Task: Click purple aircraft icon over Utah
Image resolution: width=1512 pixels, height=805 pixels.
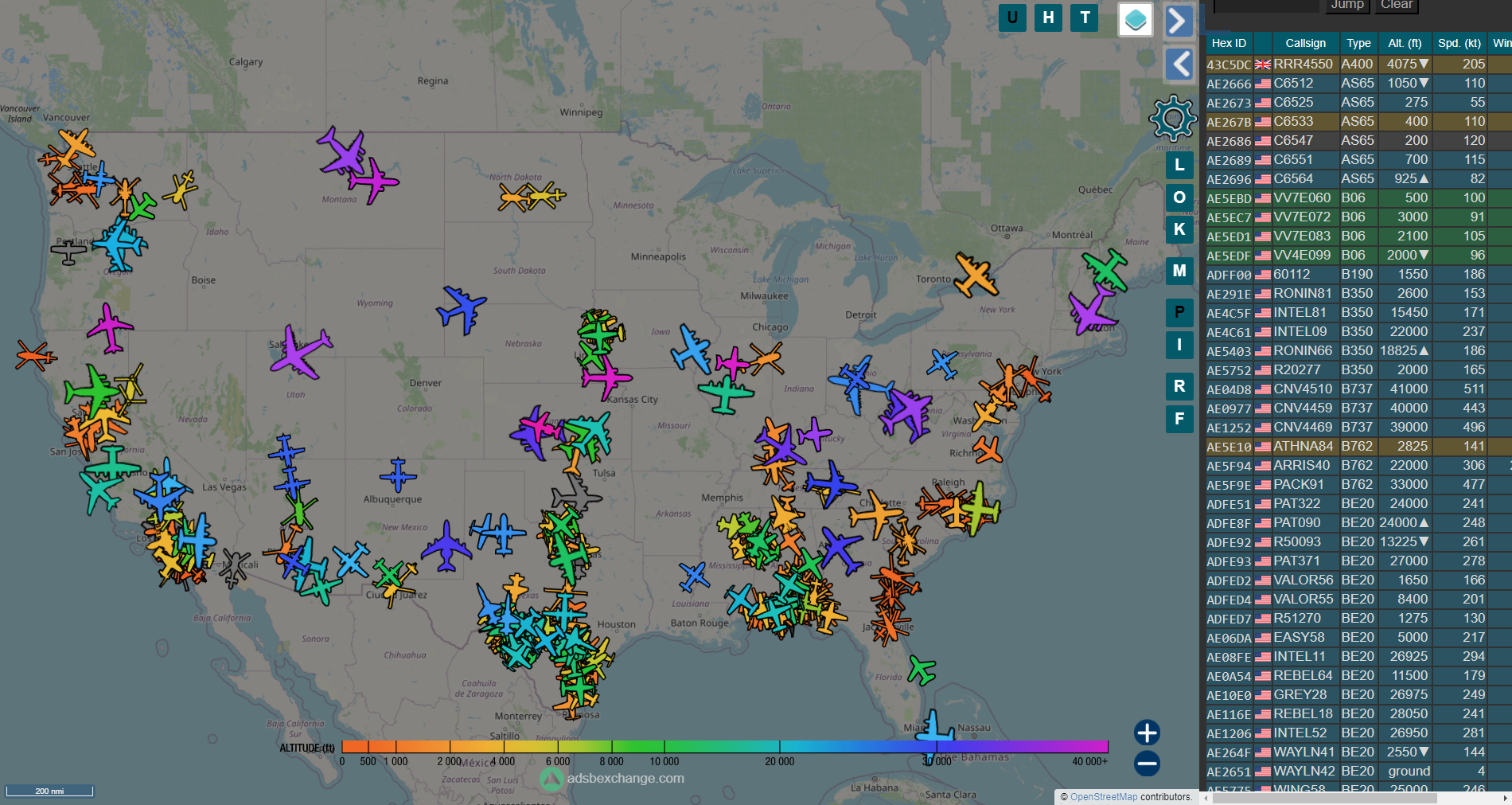Action: tap(299, 352)
